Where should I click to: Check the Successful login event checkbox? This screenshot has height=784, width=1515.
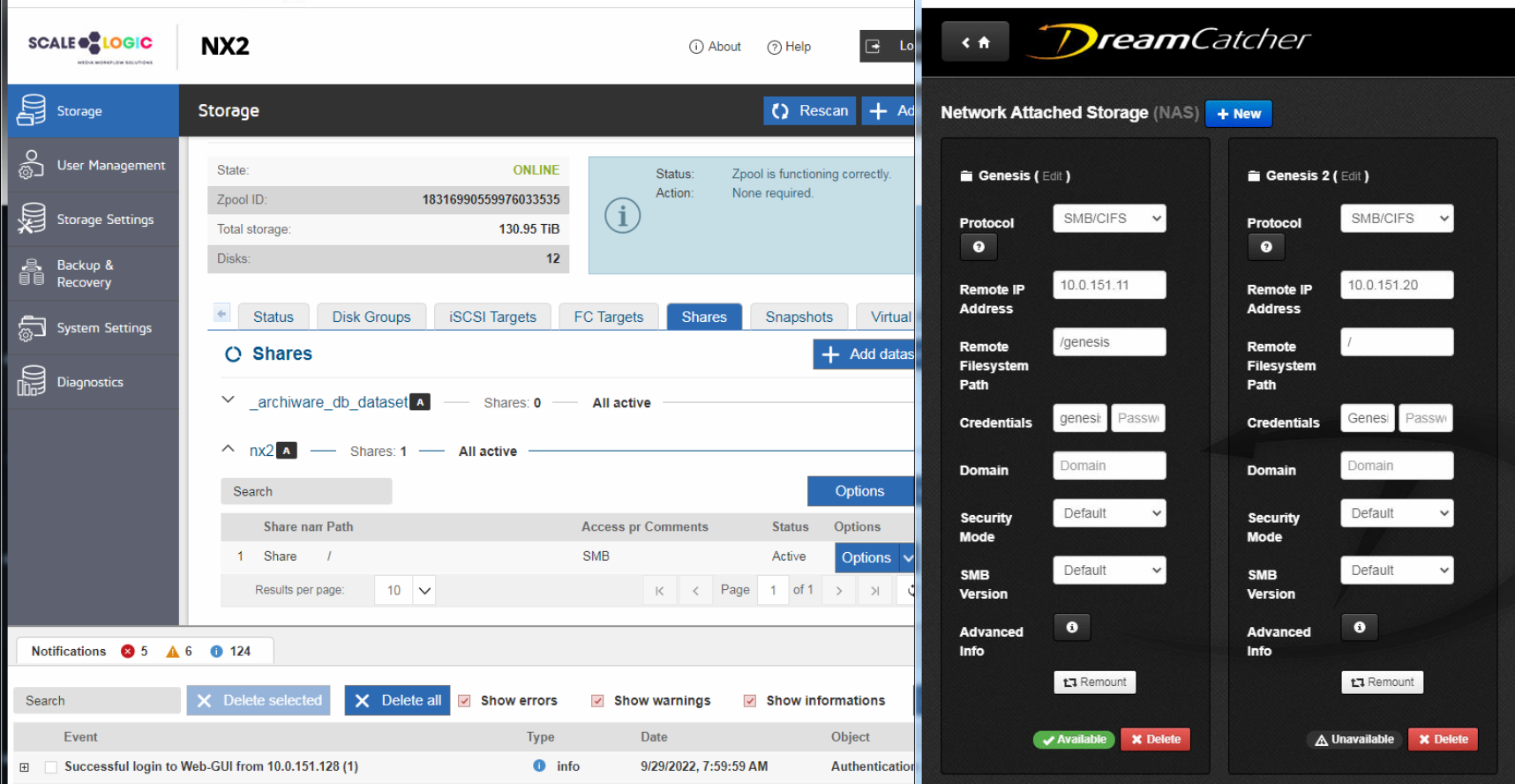[x=51, y=767]
